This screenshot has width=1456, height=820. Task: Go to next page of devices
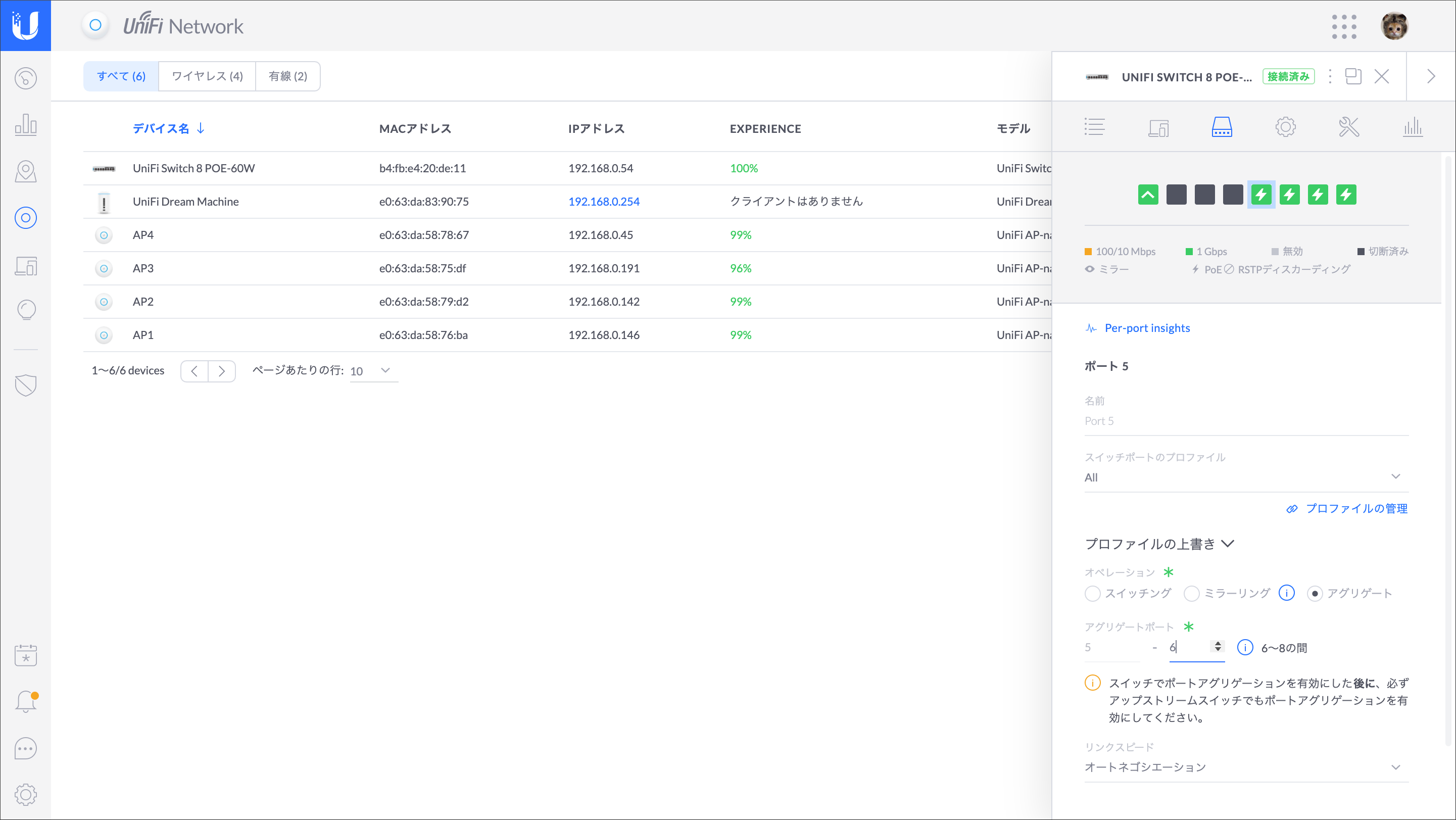click(222, 371)
